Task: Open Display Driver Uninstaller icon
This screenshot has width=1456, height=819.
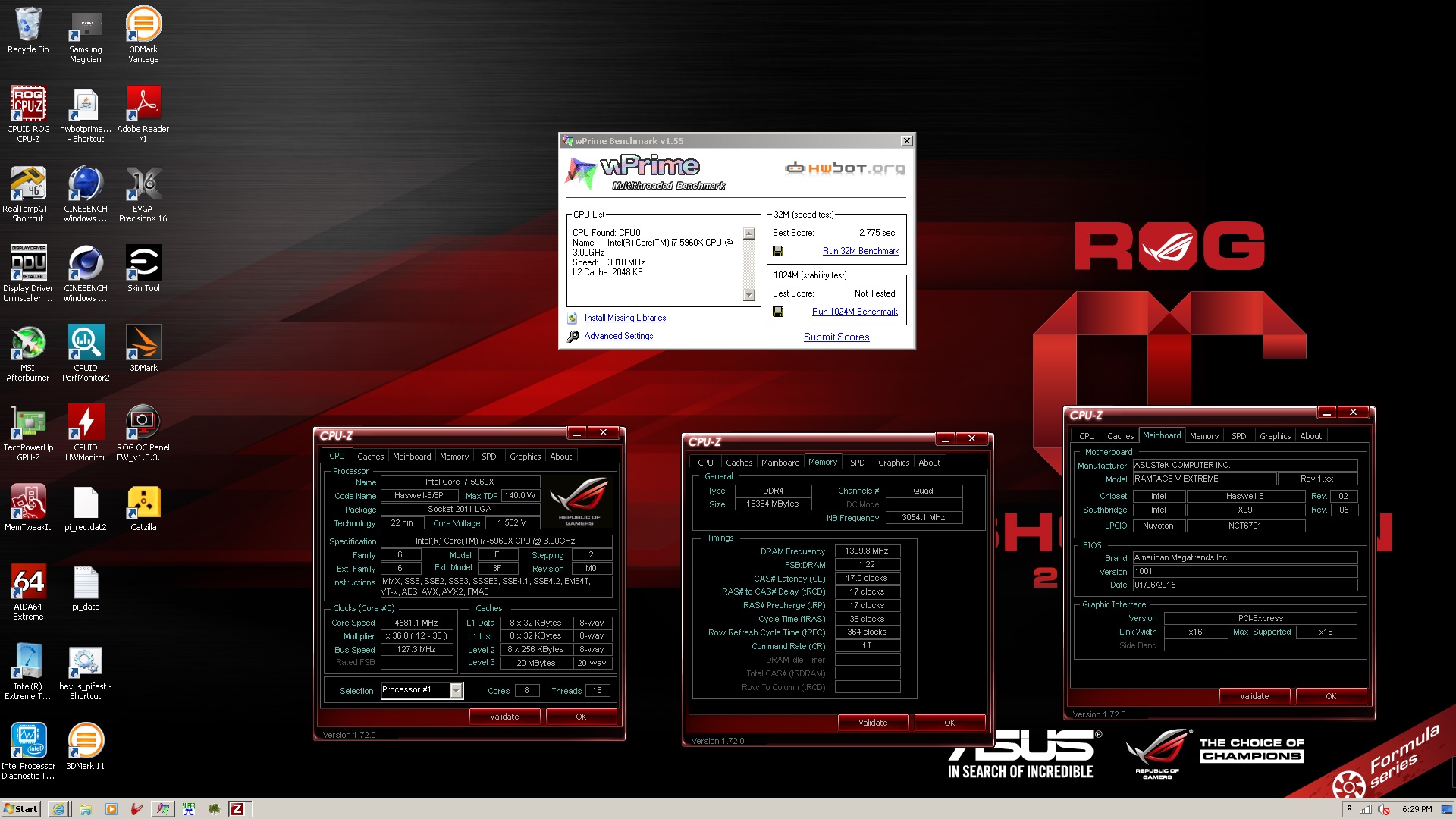Action: [28, 274]
